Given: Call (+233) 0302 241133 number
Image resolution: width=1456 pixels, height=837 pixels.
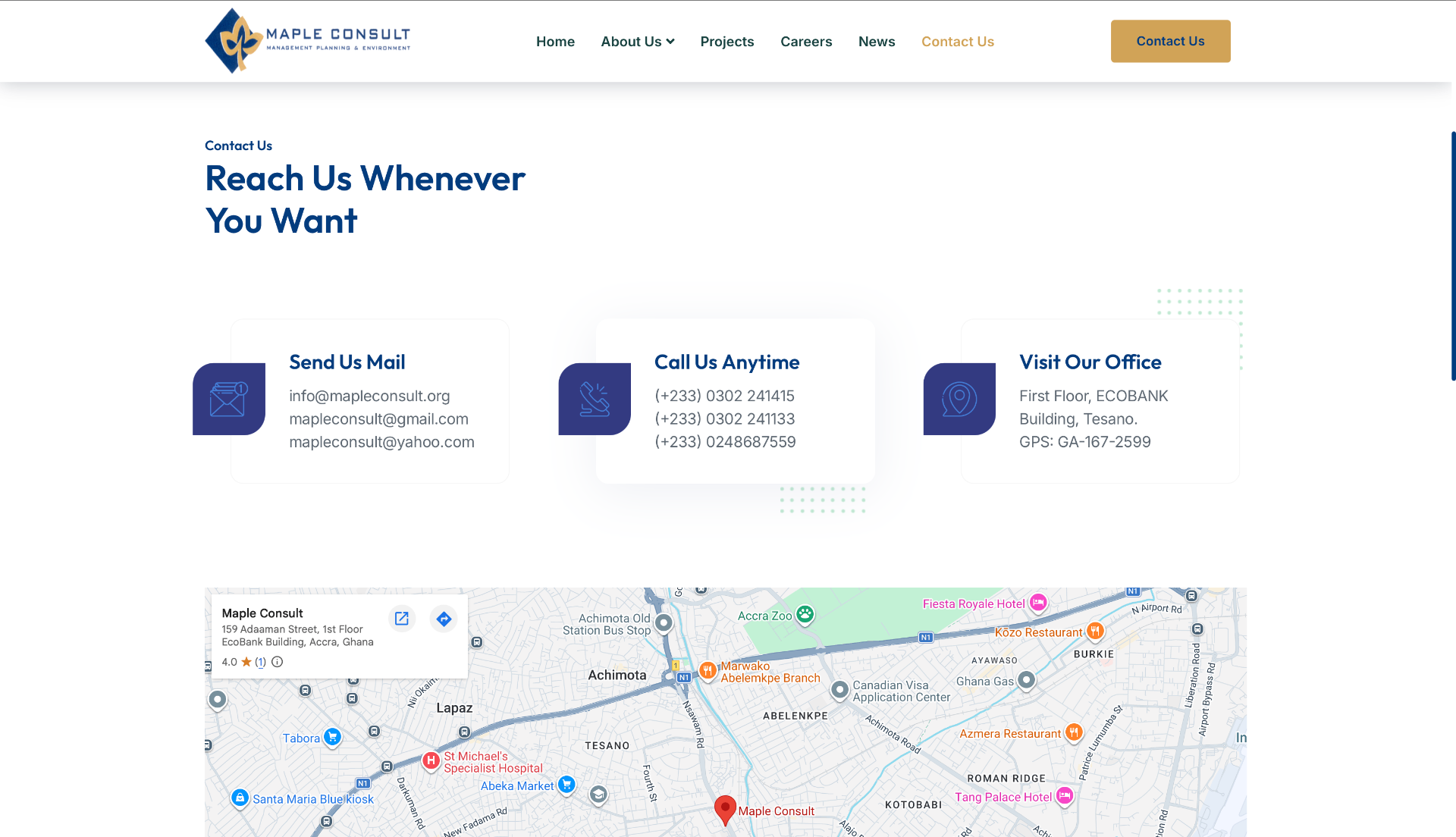Looking at the screenshot, I should (x=724, y=418).
